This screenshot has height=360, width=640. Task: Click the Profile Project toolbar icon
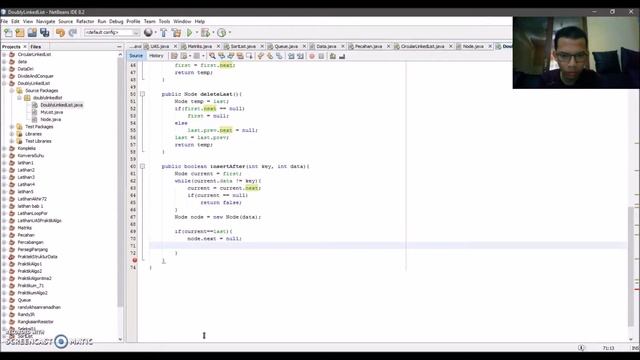click(221, 33)
